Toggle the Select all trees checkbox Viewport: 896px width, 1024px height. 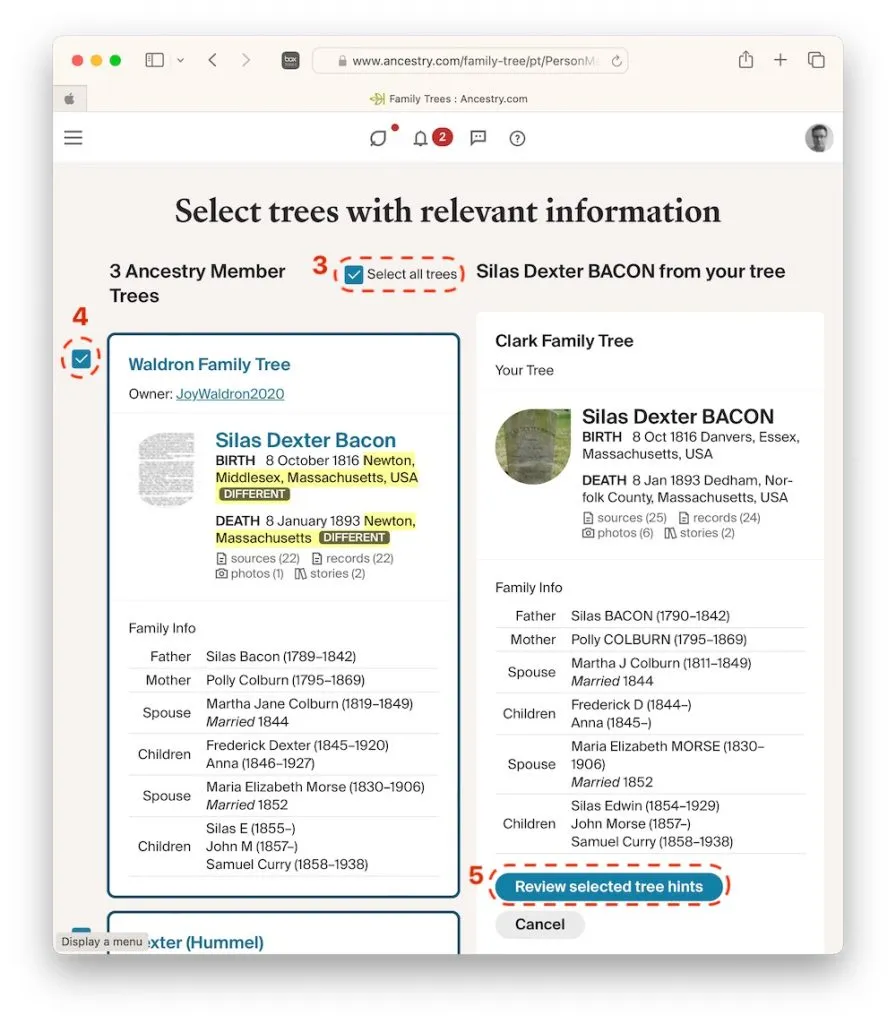point(354,274)
